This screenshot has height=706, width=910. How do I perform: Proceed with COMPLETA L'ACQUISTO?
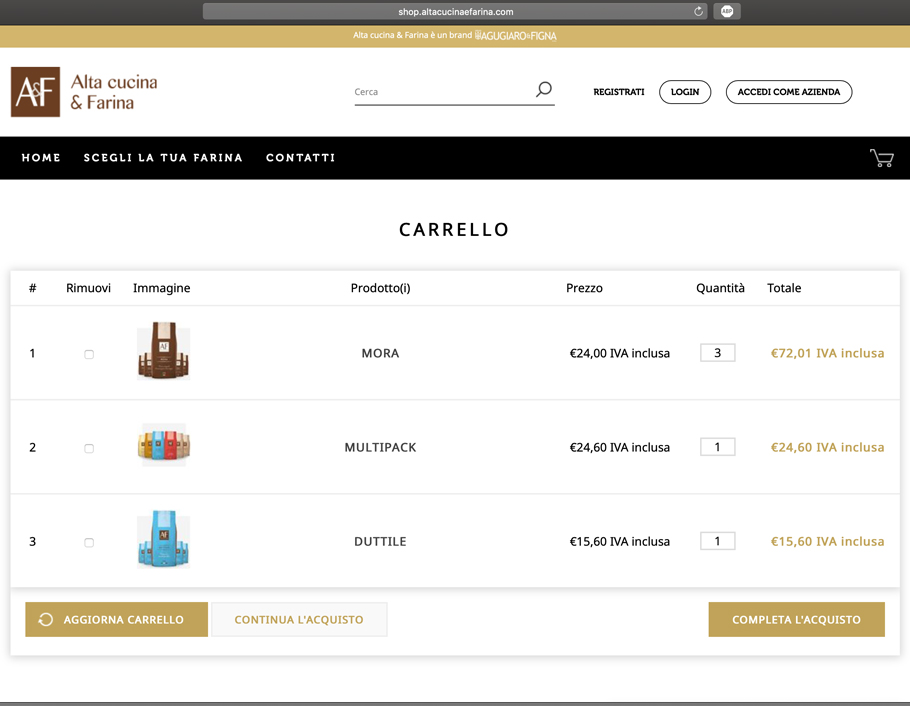tap(796, 619)
